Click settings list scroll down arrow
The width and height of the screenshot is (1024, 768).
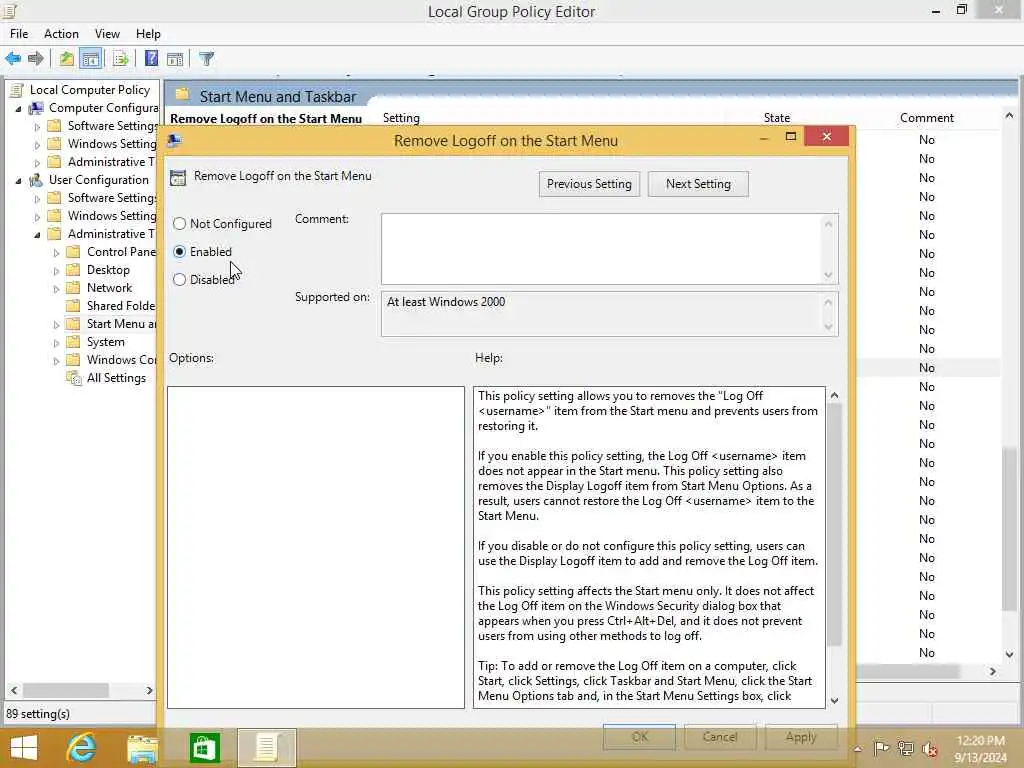(1010, 654)
